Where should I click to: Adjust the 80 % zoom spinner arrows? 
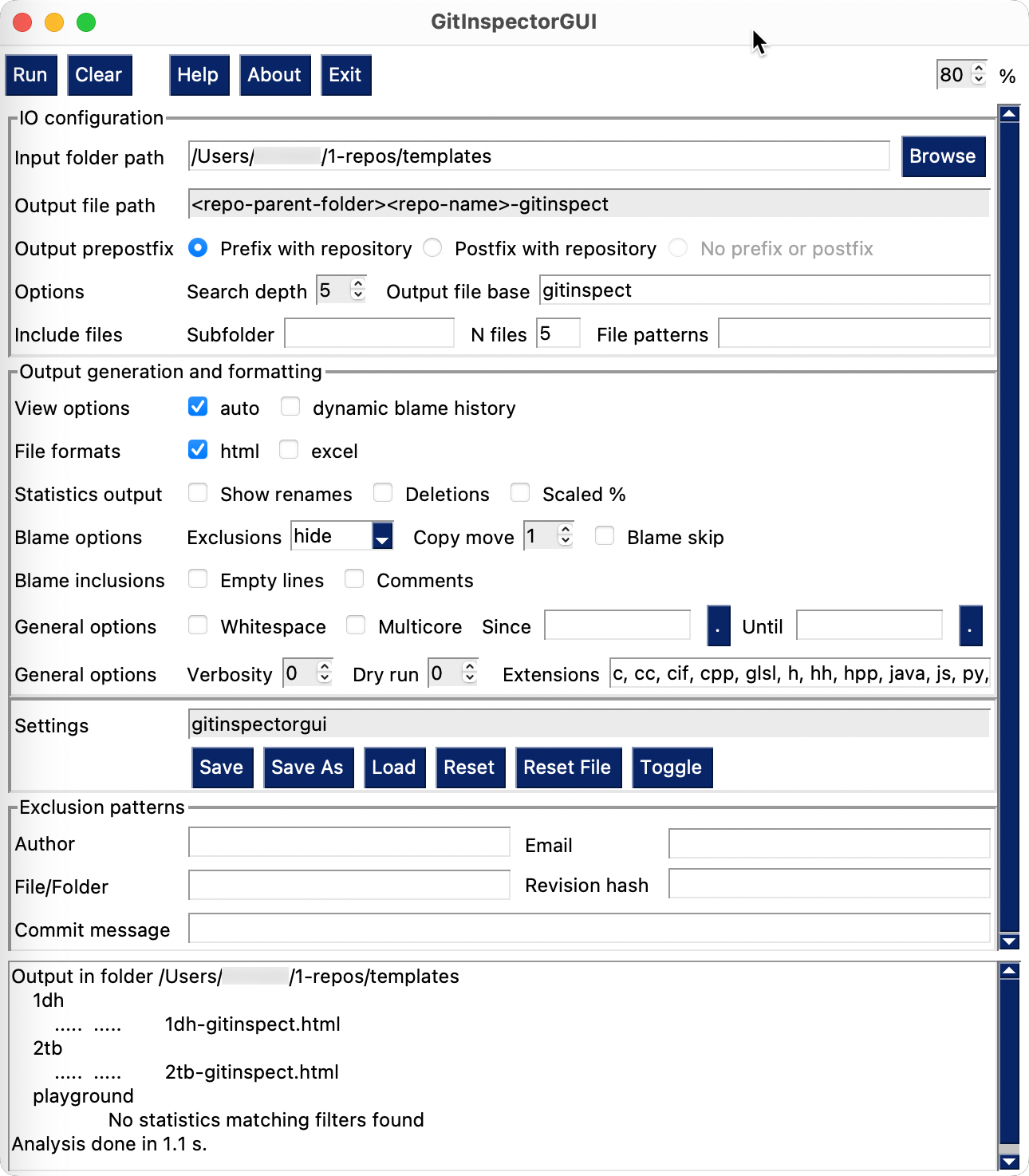pyautogui.click(x=980, y=74)
